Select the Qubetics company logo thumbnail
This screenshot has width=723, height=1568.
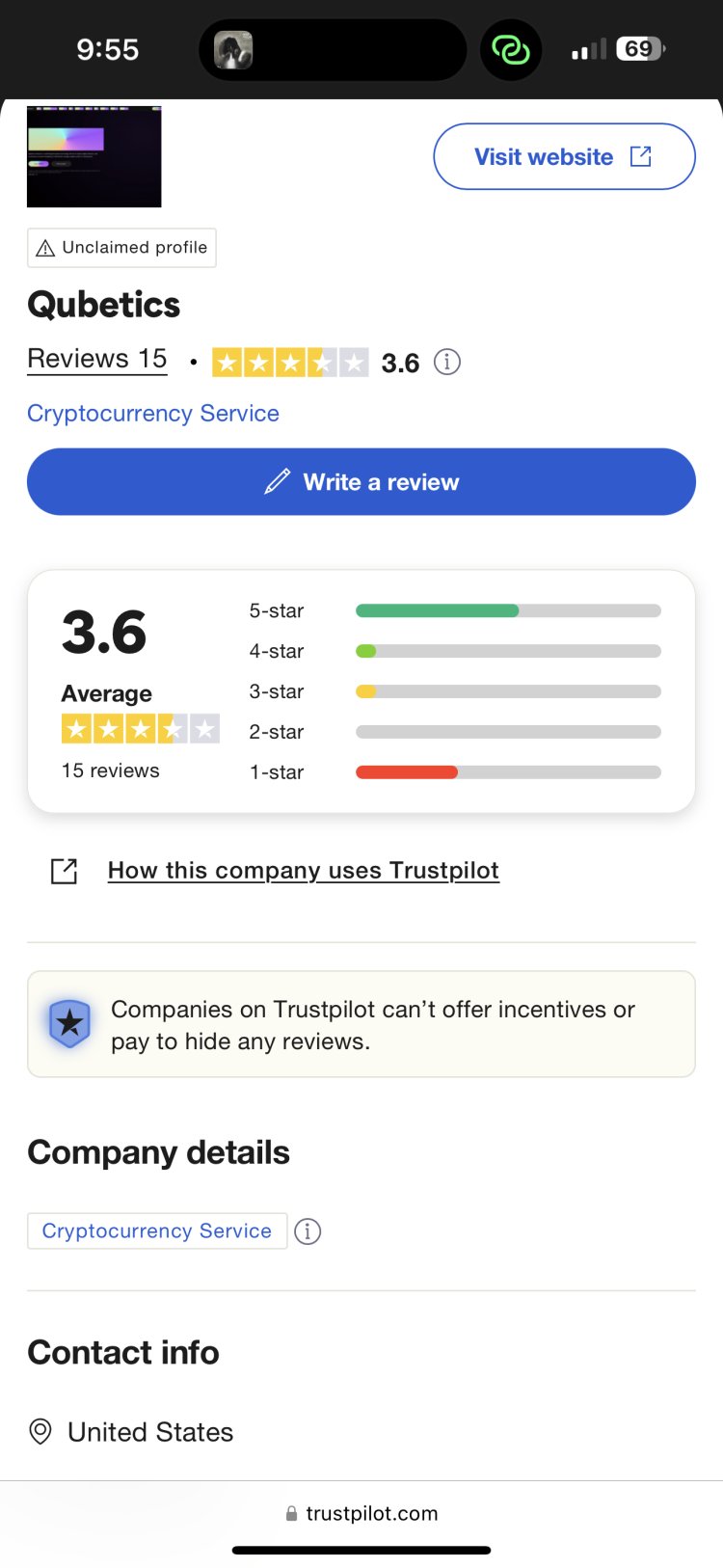click(94, 156)
